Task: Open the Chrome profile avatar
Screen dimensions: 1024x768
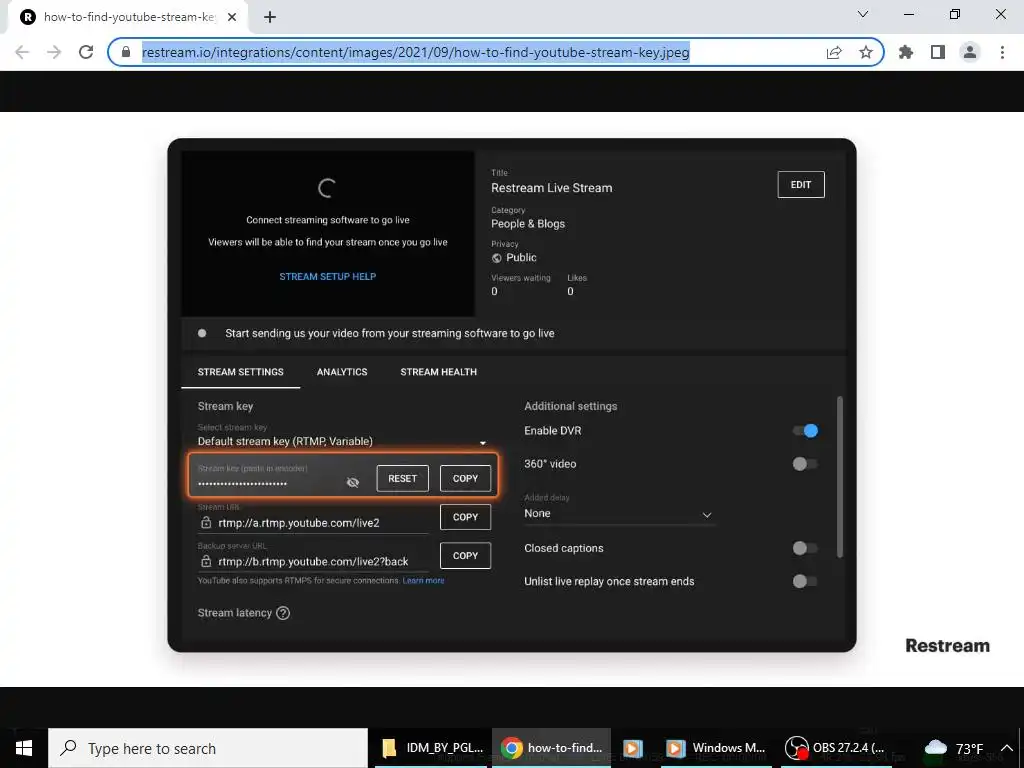Action: tap(970, 52)
